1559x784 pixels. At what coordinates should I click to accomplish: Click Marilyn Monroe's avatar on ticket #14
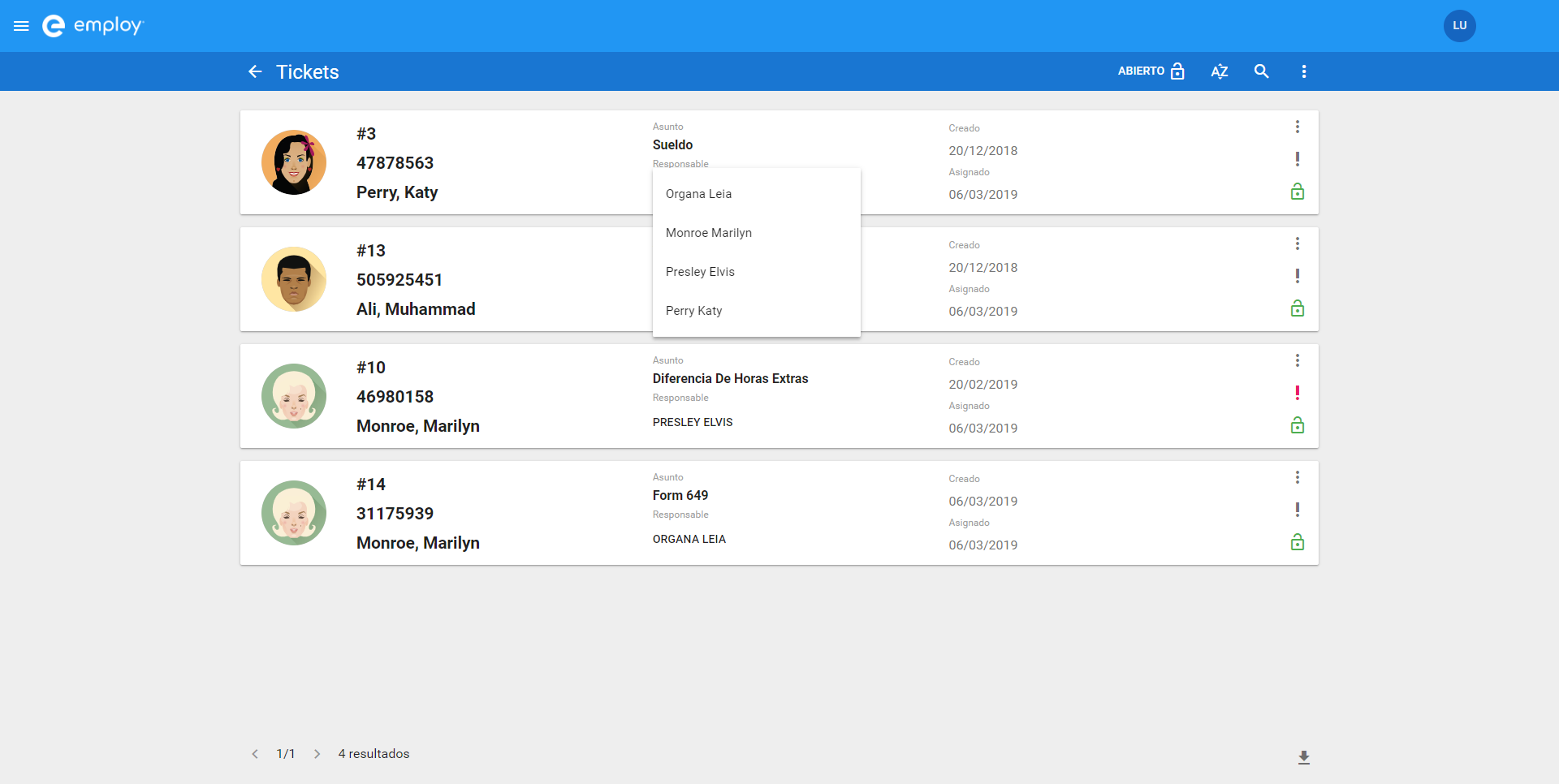pos(294,513)
